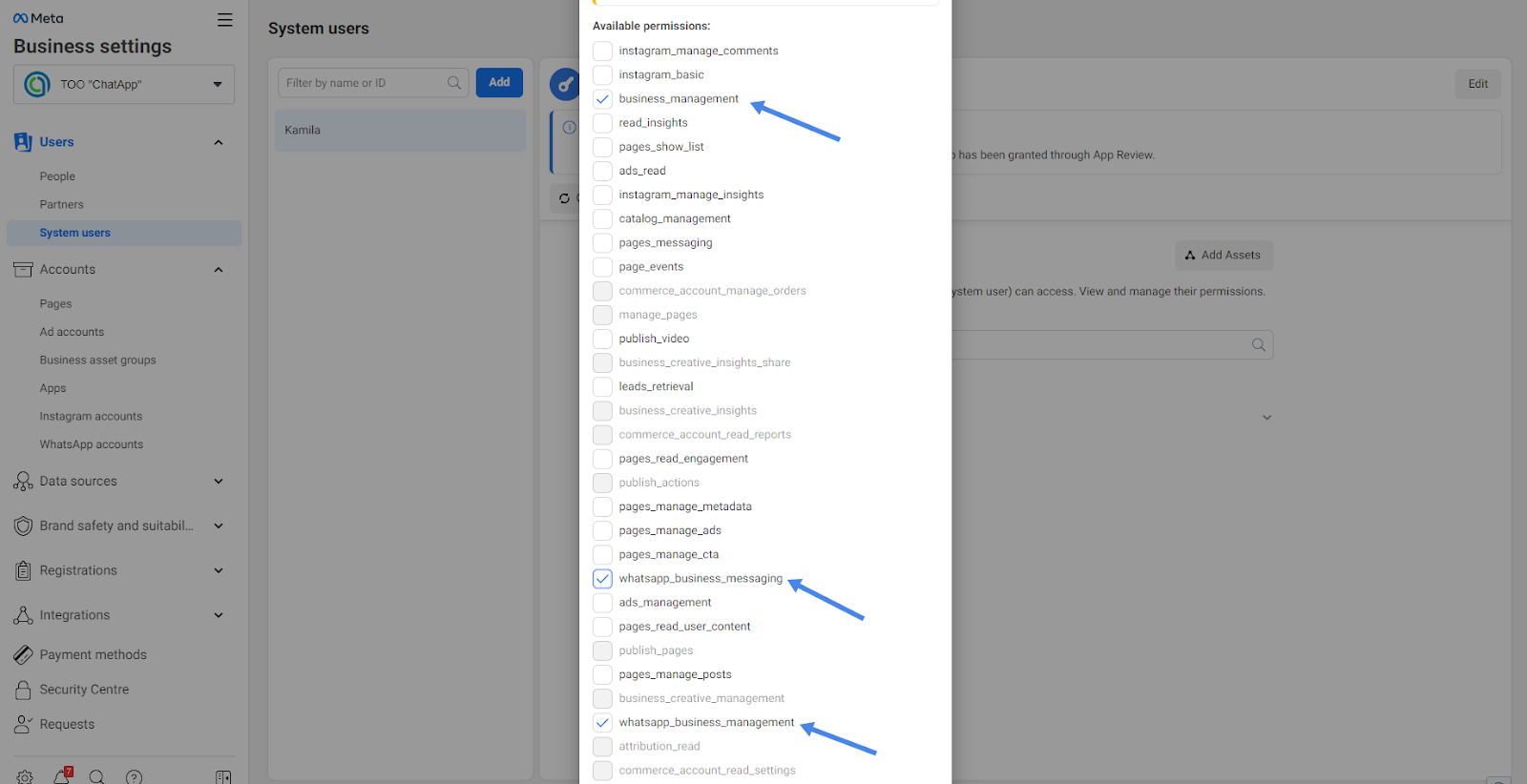Image resolution: width=1527 pixels, height=784 pixels.
Task: Click the hamburger menu icon beside Meta logo
Action: pyautogui.click(x=224, y=19)
